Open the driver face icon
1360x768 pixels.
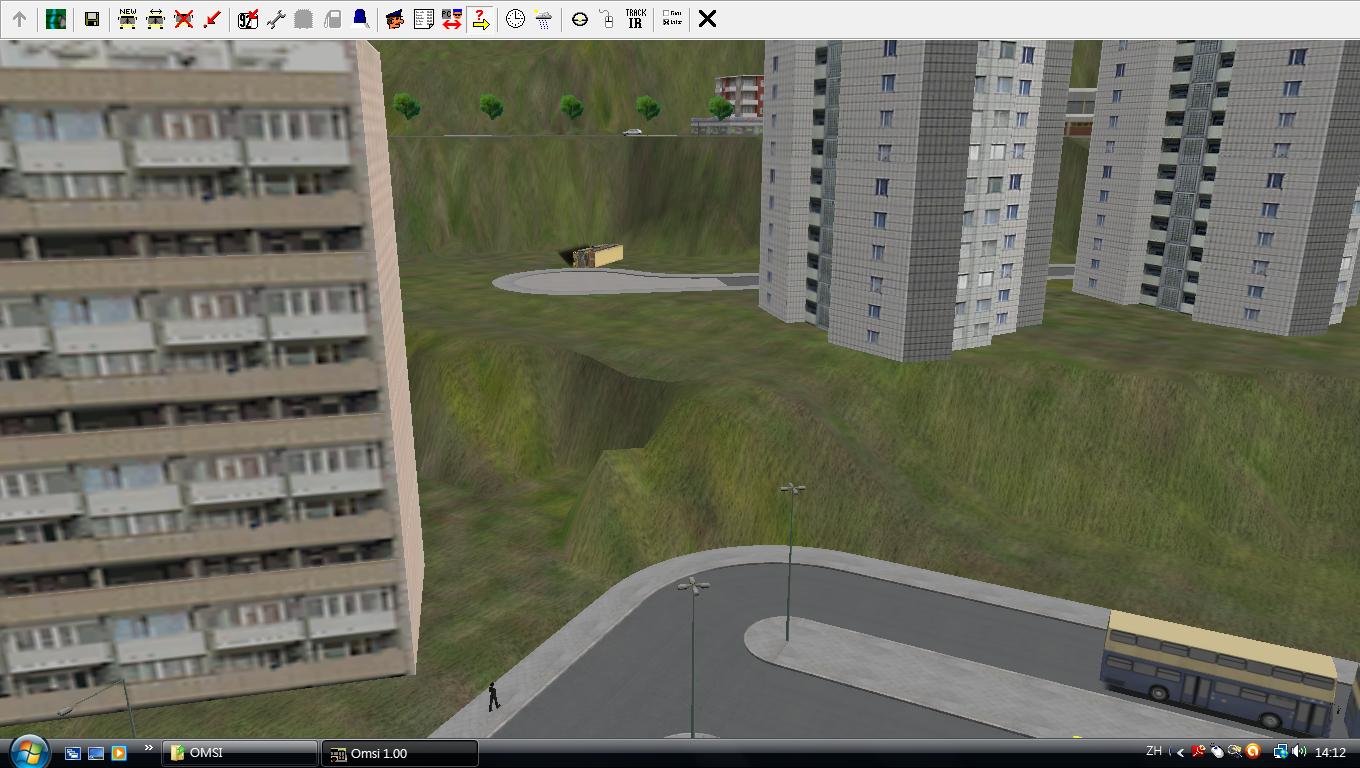(x=395, y=19)
